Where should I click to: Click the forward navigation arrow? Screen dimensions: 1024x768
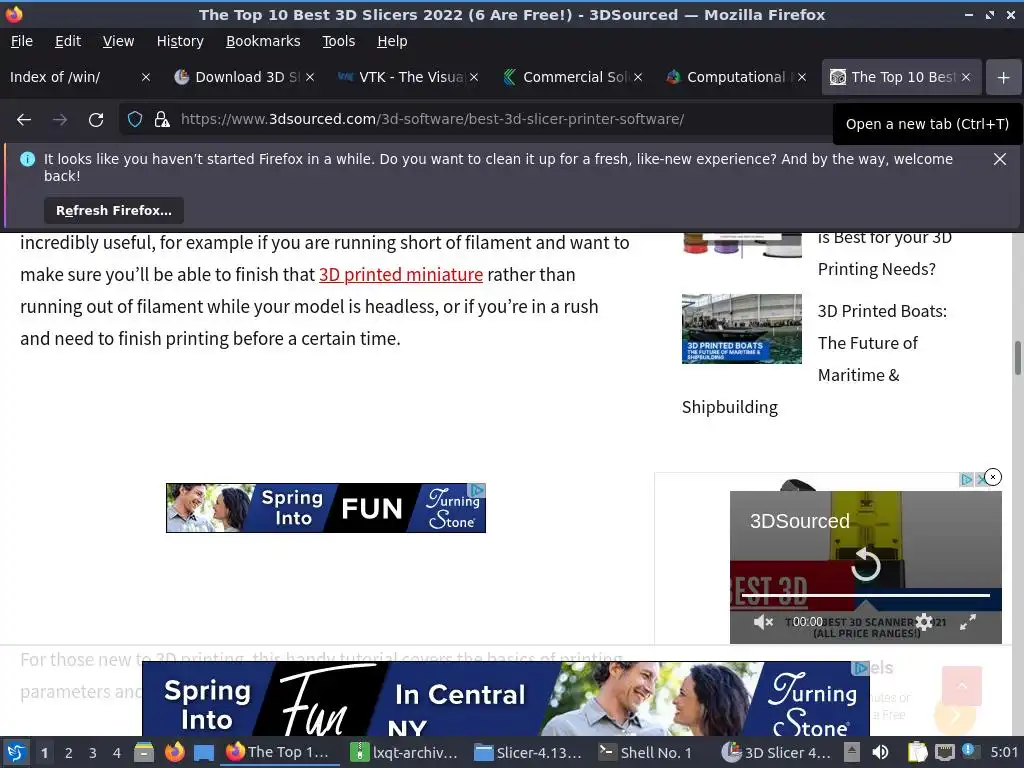[x=60, y=120]
